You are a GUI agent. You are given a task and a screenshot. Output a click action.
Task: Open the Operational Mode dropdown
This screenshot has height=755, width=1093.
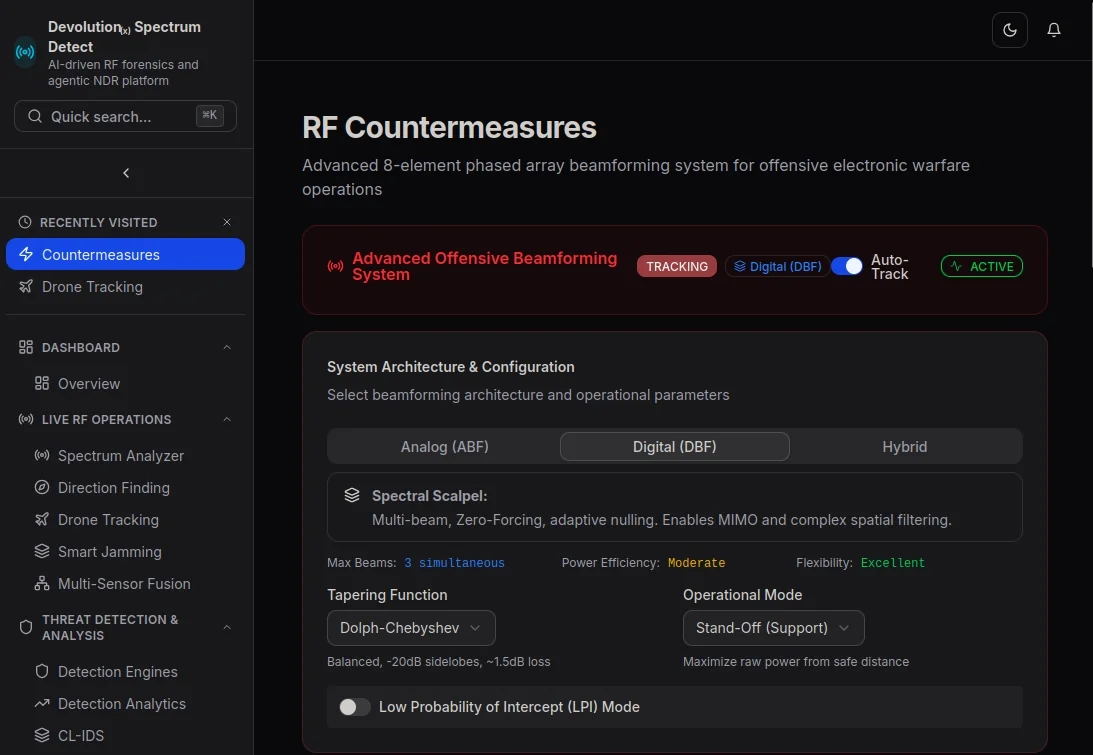tap(773, 628)
